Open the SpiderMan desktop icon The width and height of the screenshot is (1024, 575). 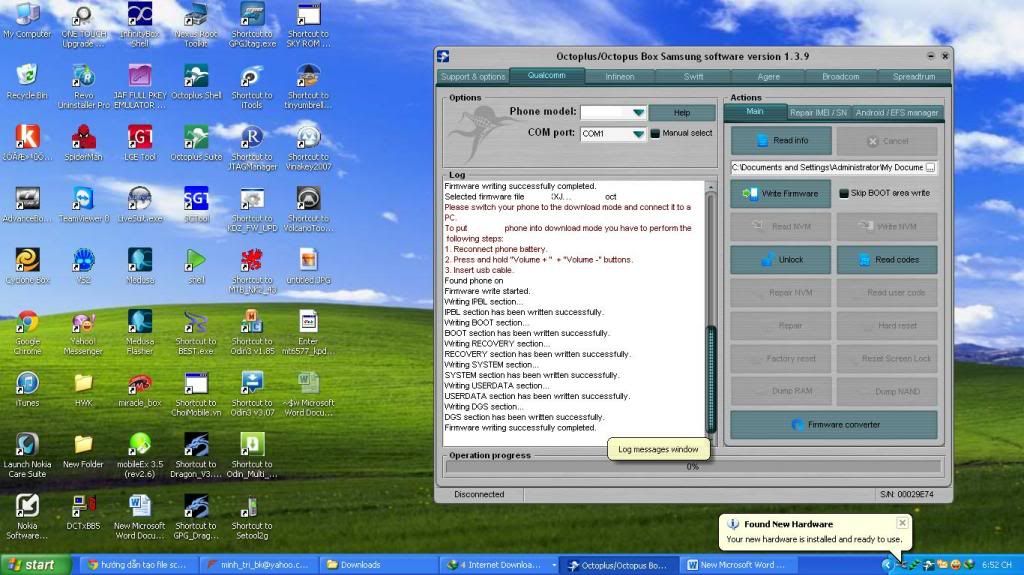[x=84, y=143]
